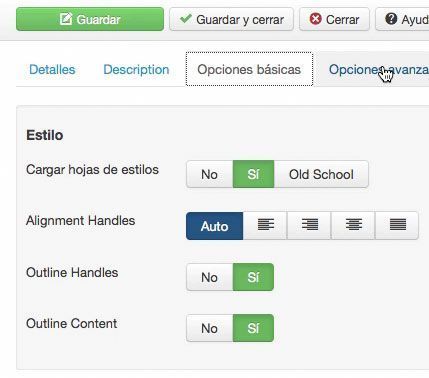Disable Outline Handles with No
This screenshot has width=429, height=378.
(x=209, y=277)
